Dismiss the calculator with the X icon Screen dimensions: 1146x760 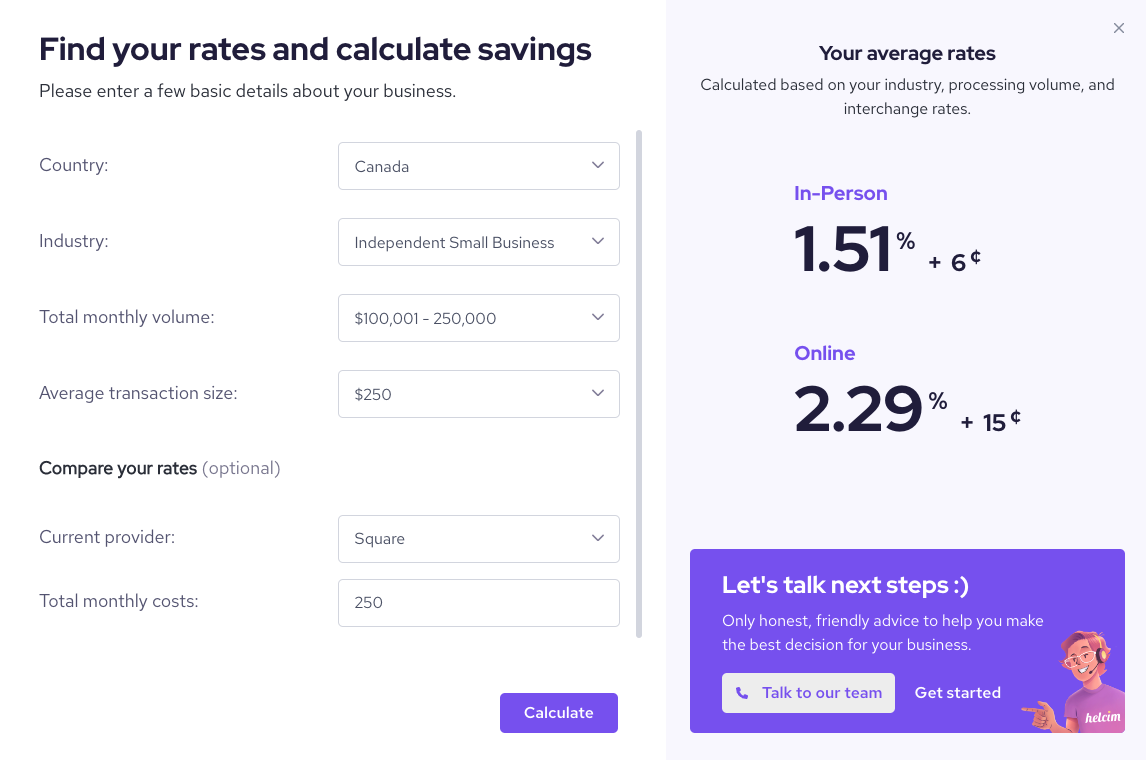pos(1119,28)
